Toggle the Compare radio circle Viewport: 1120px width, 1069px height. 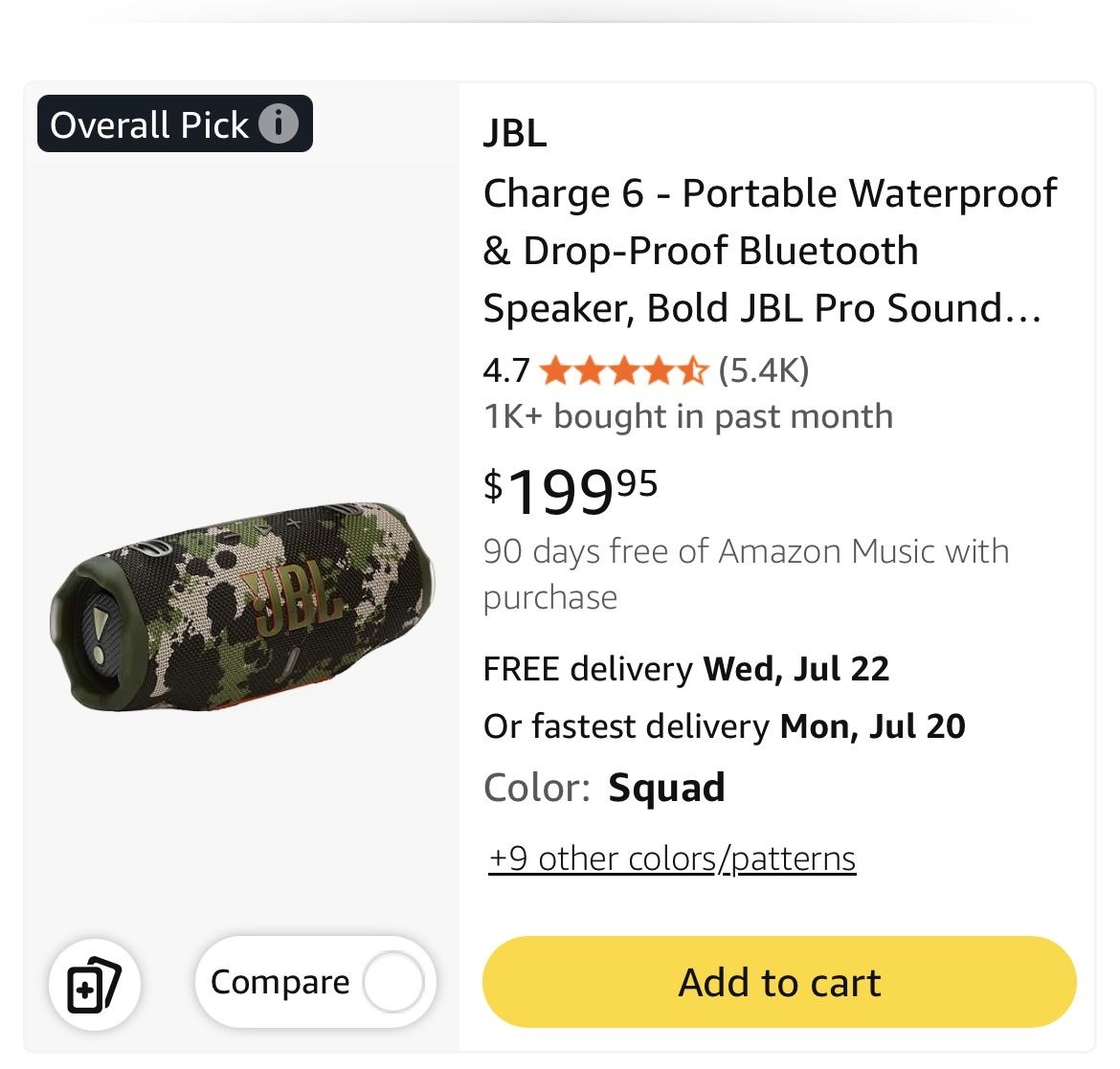point(392,983)
